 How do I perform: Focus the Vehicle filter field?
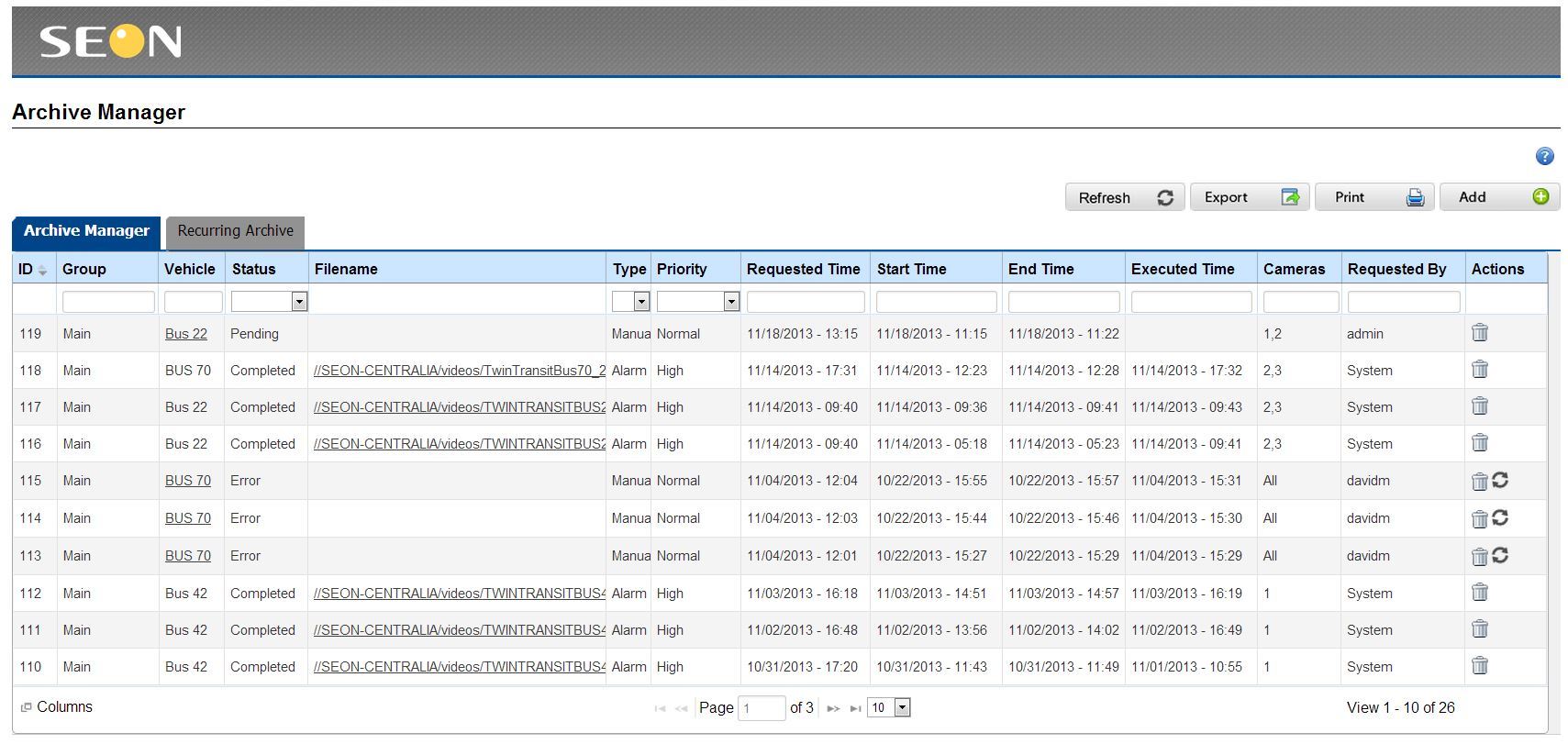tap(194, 301)
